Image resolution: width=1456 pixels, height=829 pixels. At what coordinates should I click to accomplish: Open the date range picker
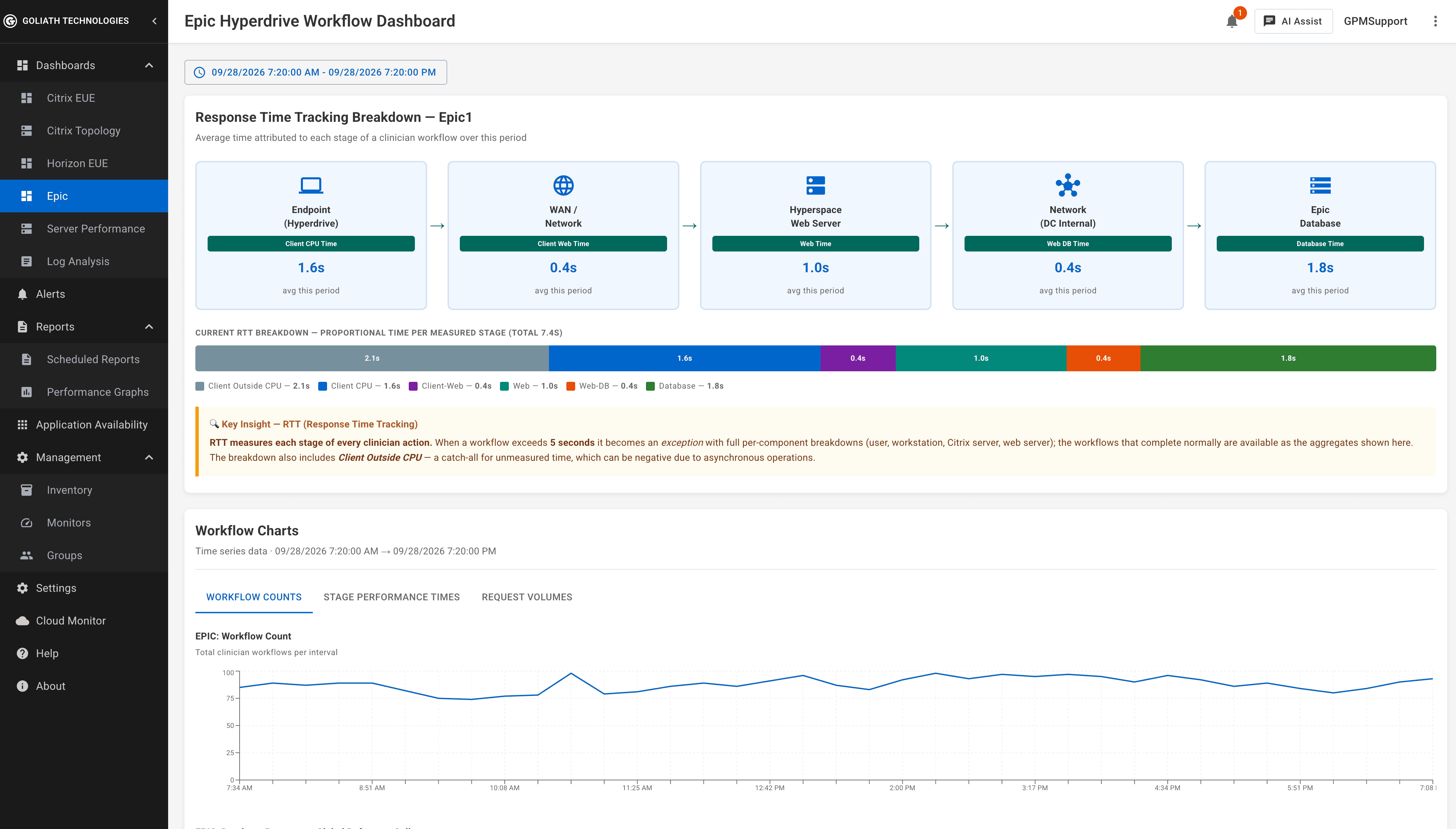(x=316, y=72)
